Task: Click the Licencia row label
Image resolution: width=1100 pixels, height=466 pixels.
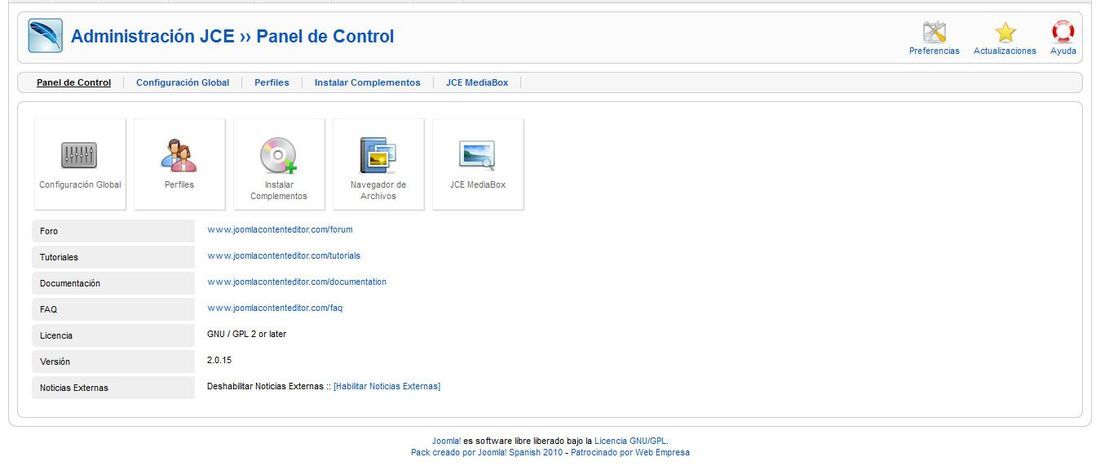Action: tap(56, 335)
